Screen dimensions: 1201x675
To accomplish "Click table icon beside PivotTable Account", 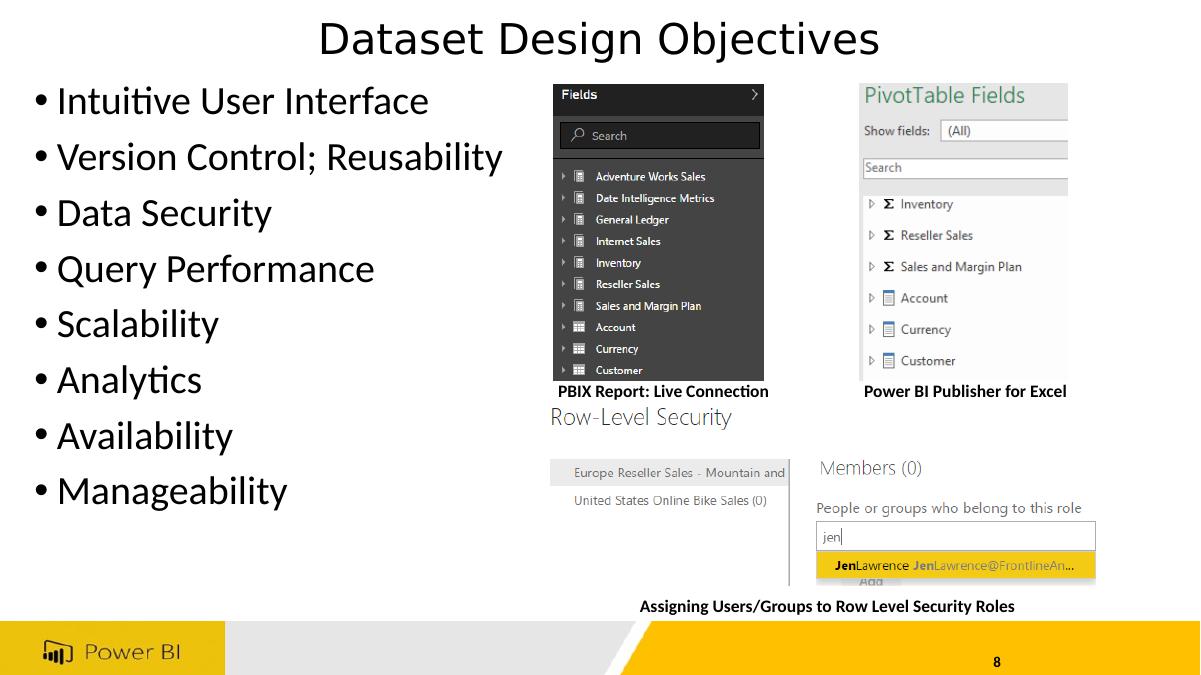I will click(889, 298).
